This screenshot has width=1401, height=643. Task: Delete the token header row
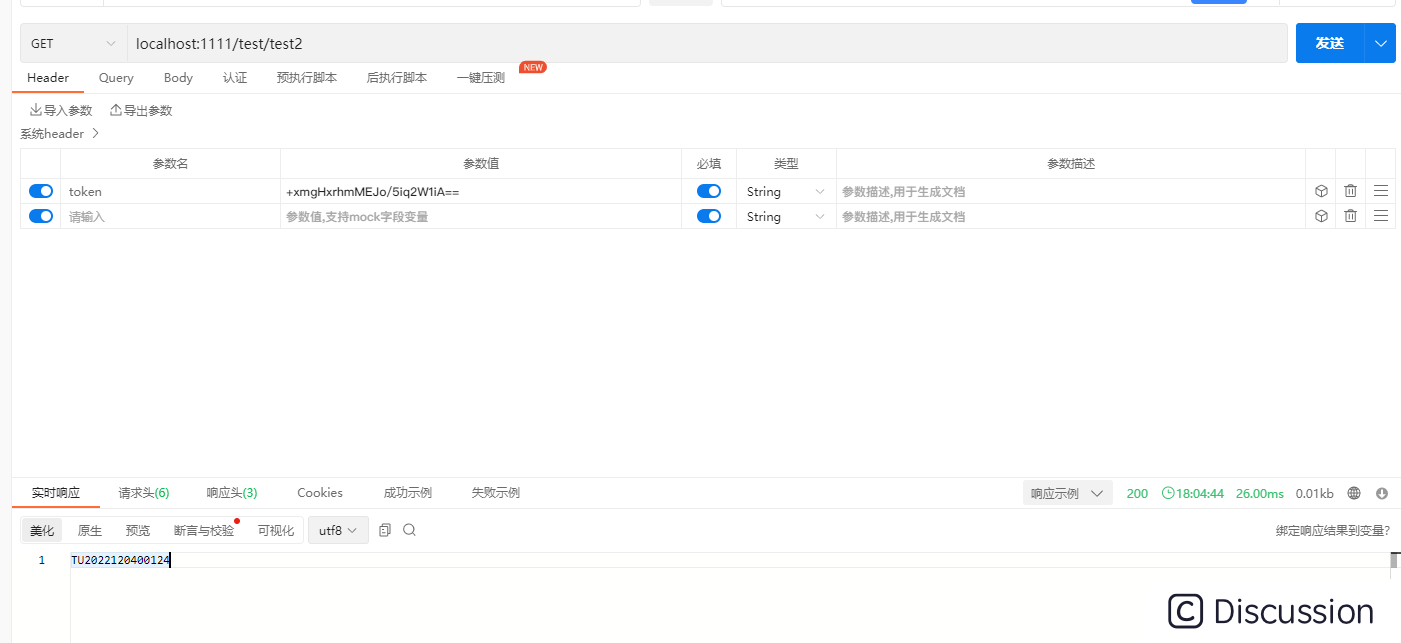1350,190
